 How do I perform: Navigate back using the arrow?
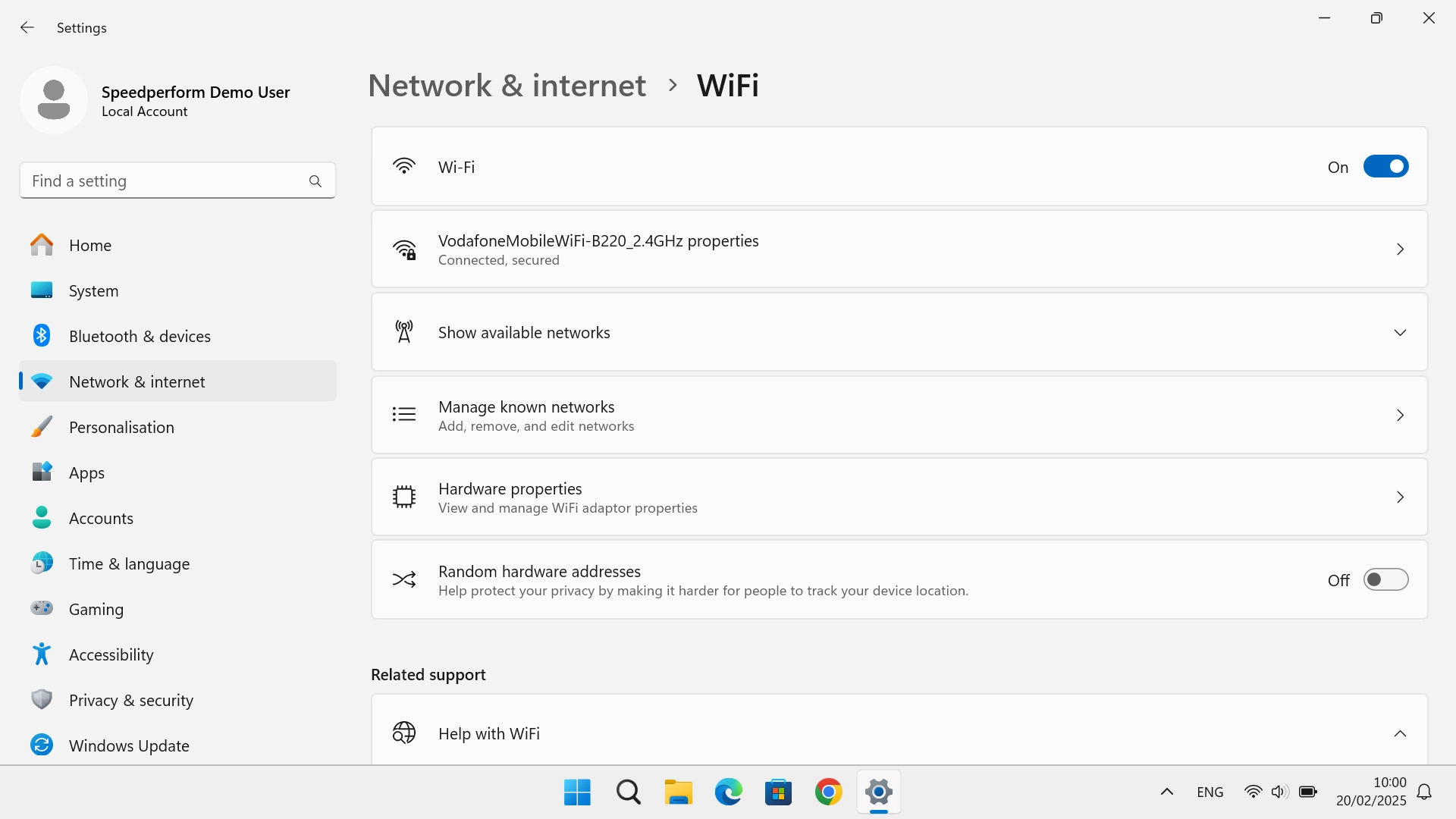tap(27, 27)
